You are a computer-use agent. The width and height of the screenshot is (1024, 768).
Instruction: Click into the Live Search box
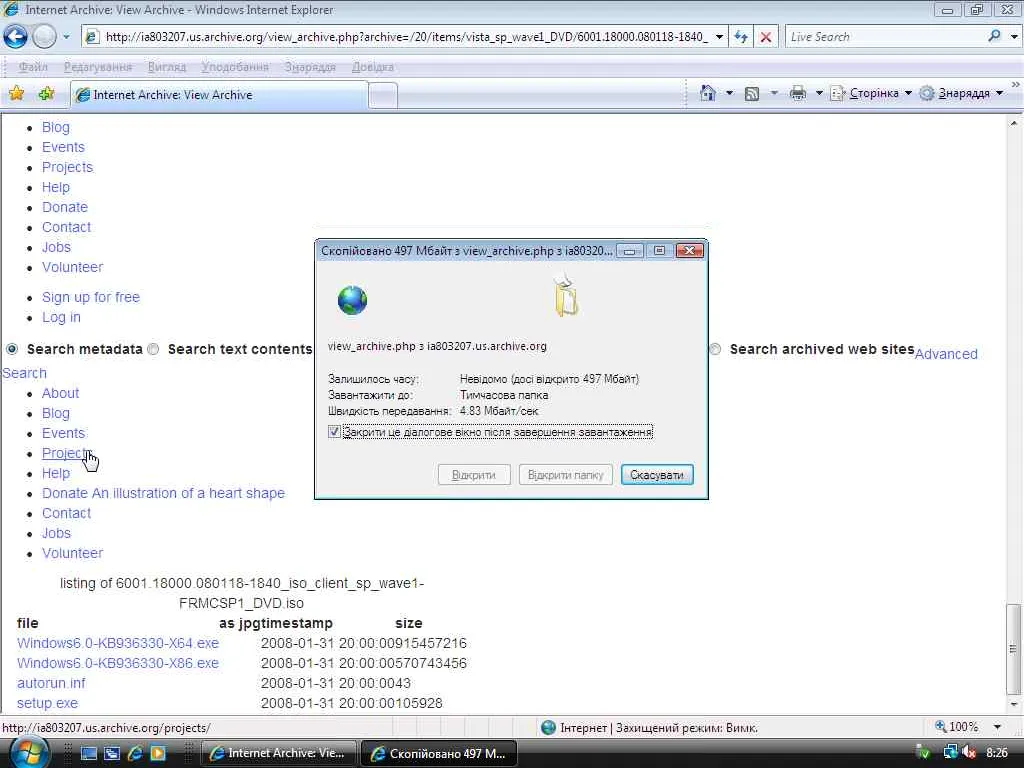pos(885,37)
